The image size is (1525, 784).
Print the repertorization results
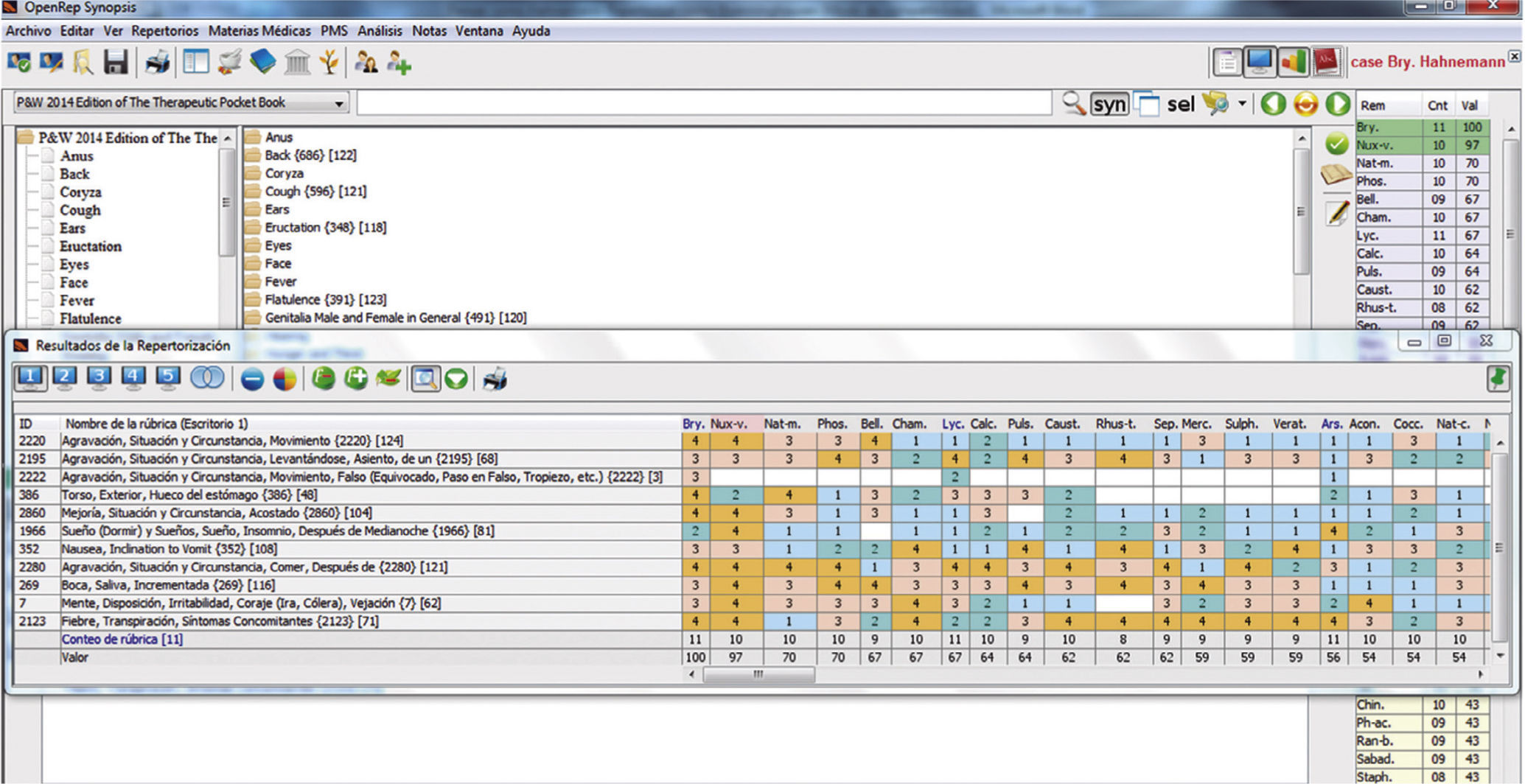[x=495, y=379]
